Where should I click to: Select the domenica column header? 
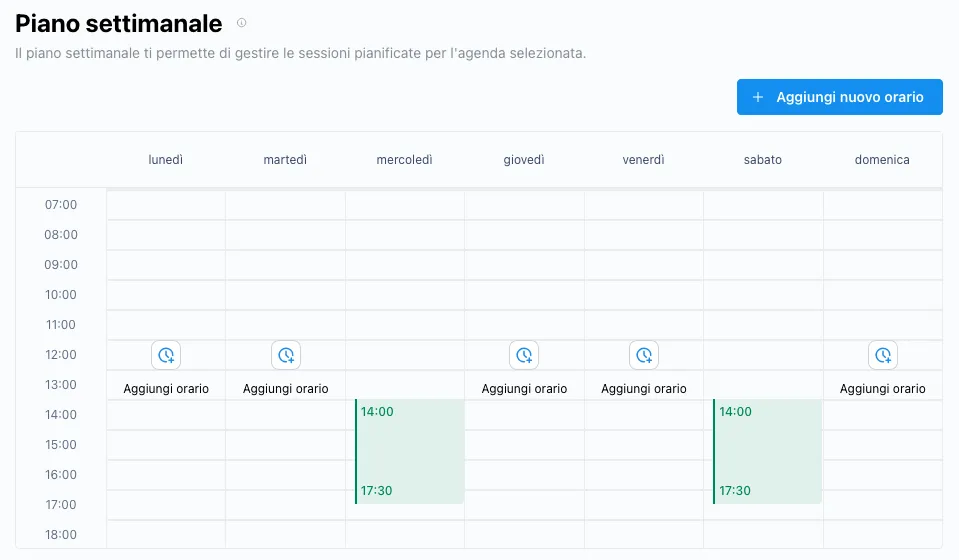coord(882,160)
